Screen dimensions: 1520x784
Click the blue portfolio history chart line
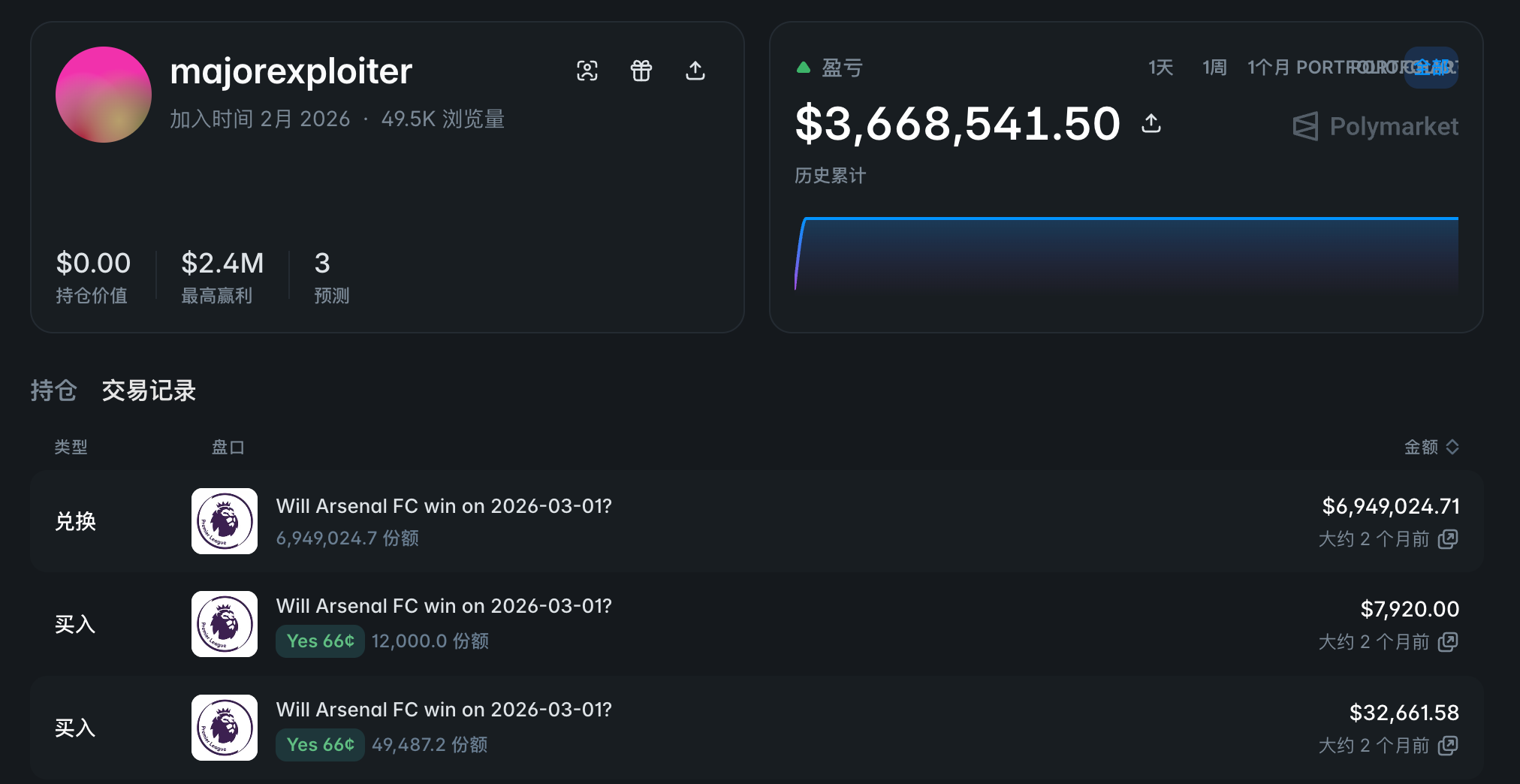pos(1126,219)
